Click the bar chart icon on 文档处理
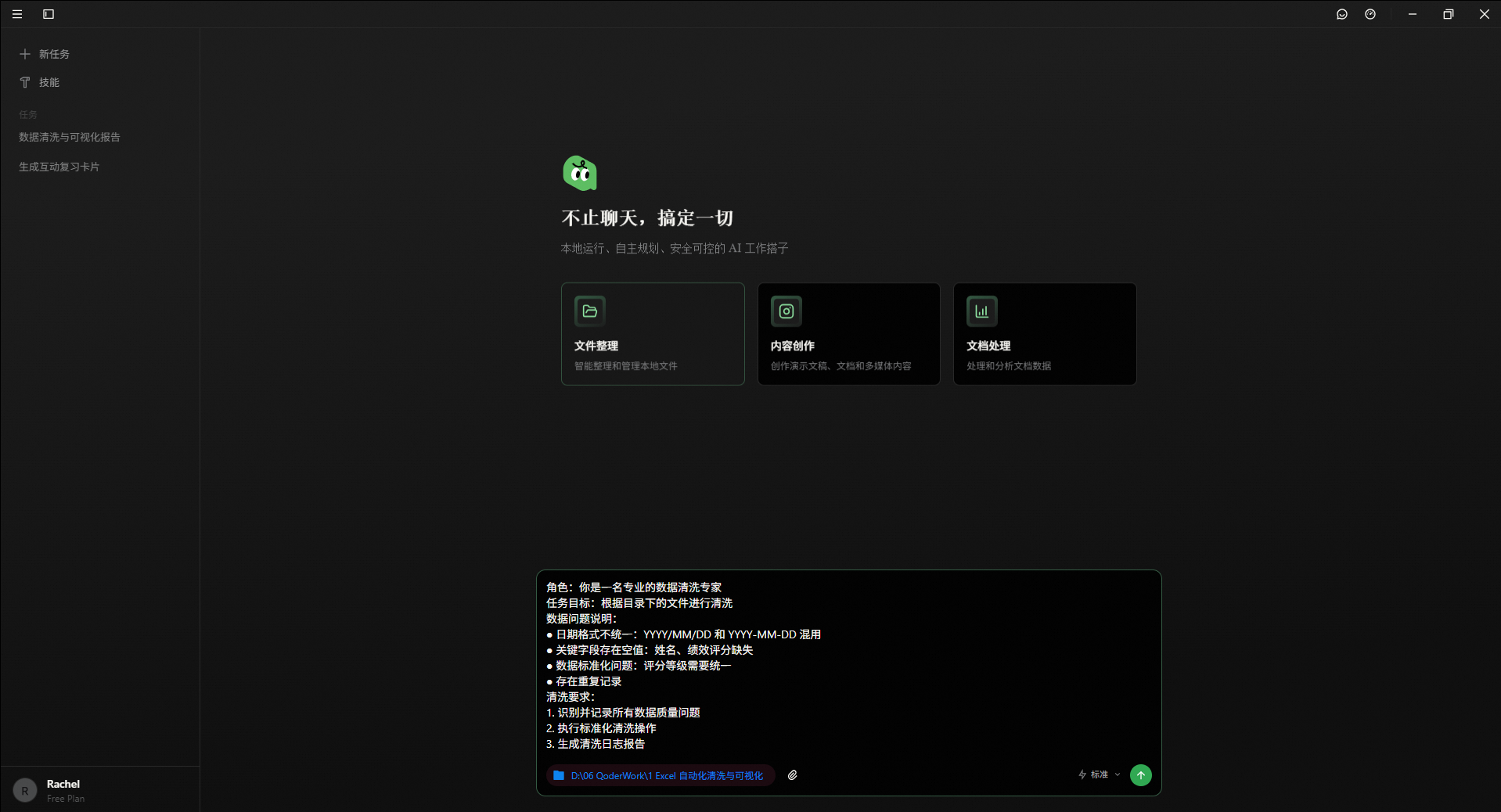The height and width of the screenshot is (812, 1501). pos(982,311)
